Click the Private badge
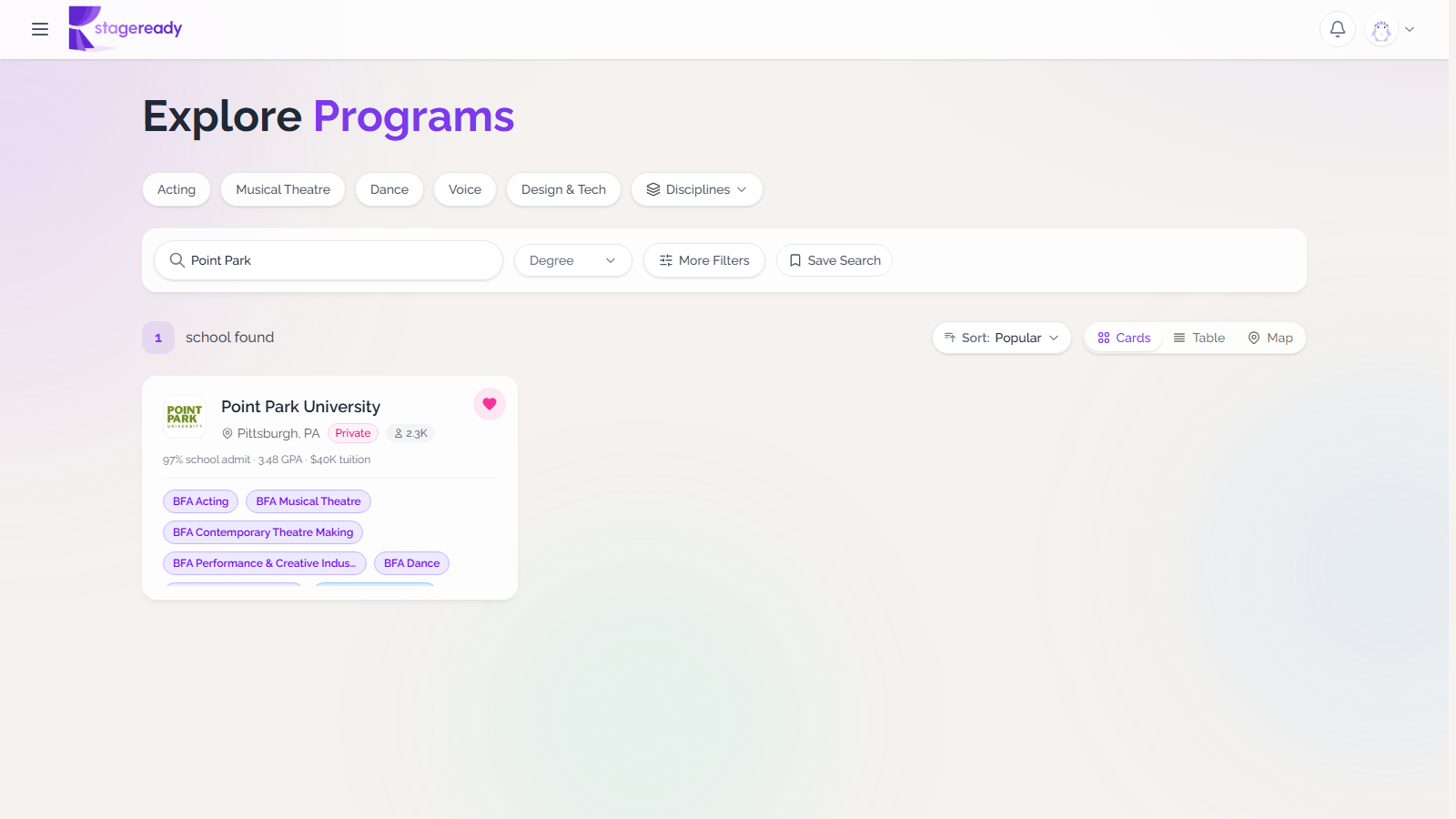This screenshot has width=1456, height=819. [x=353, y=433]
